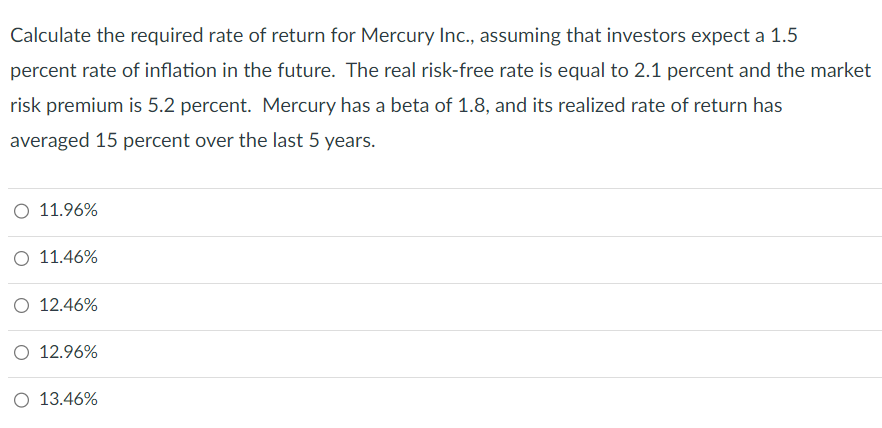Pick the 13.46% radio button
This screenshot has height=428, width=882.
tap(22, 399)
